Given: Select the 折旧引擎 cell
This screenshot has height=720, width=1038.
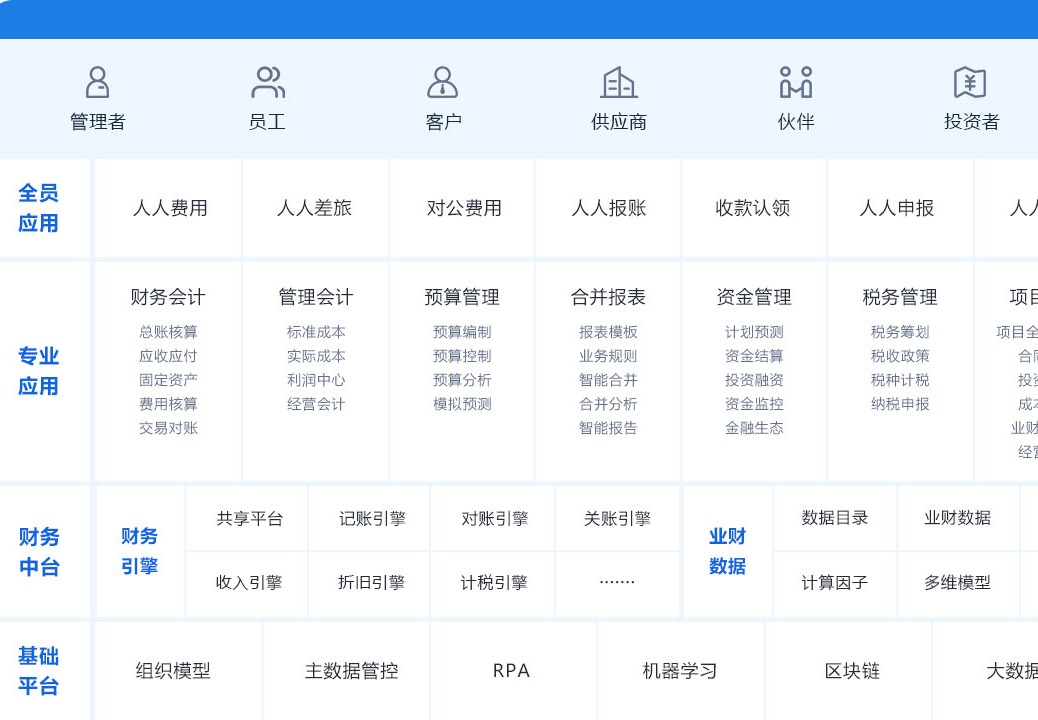Looking at the screenshot, I should click(371, 582).
